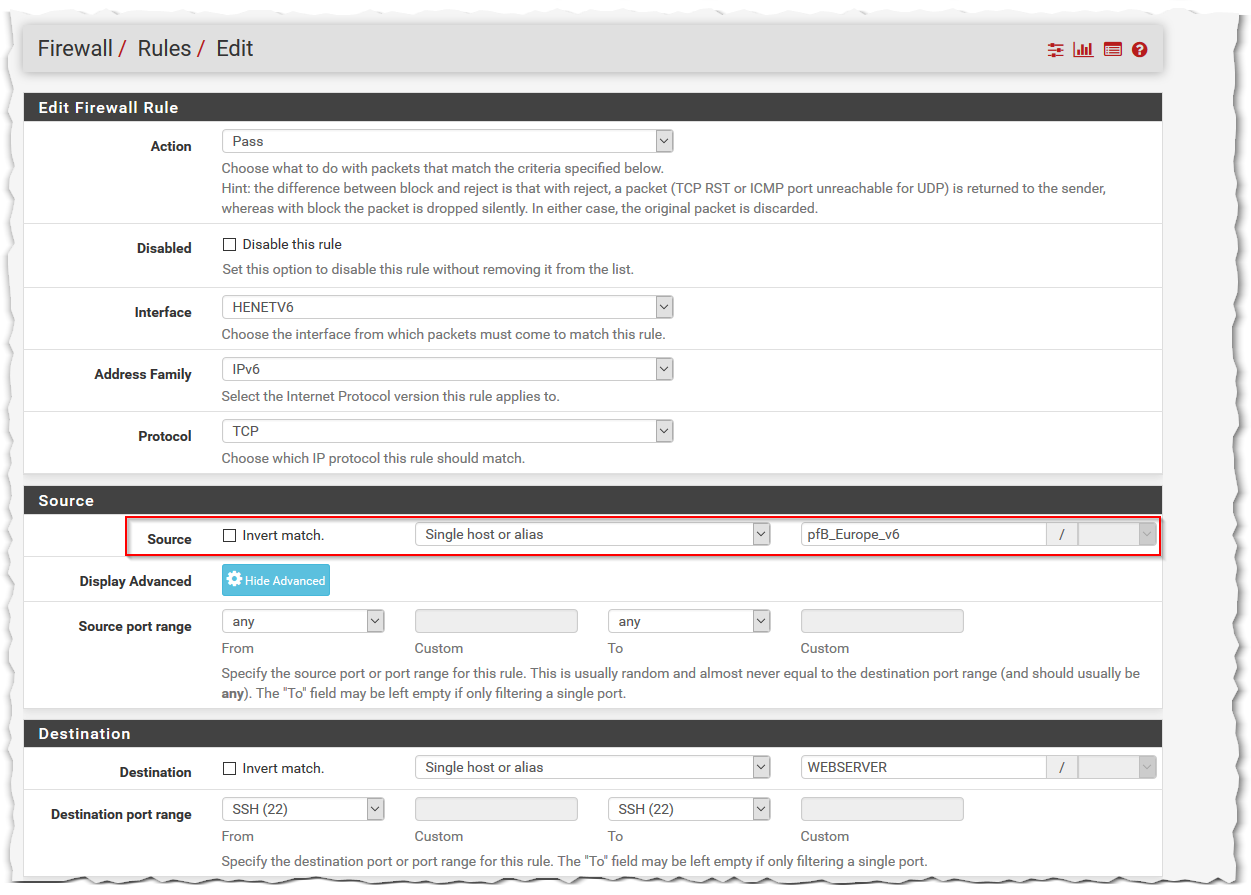Viewport: 1251px width, 895px height.
Task: Open the Interface dropdown showing HENETV6
Action: click(x=447, y=307)
